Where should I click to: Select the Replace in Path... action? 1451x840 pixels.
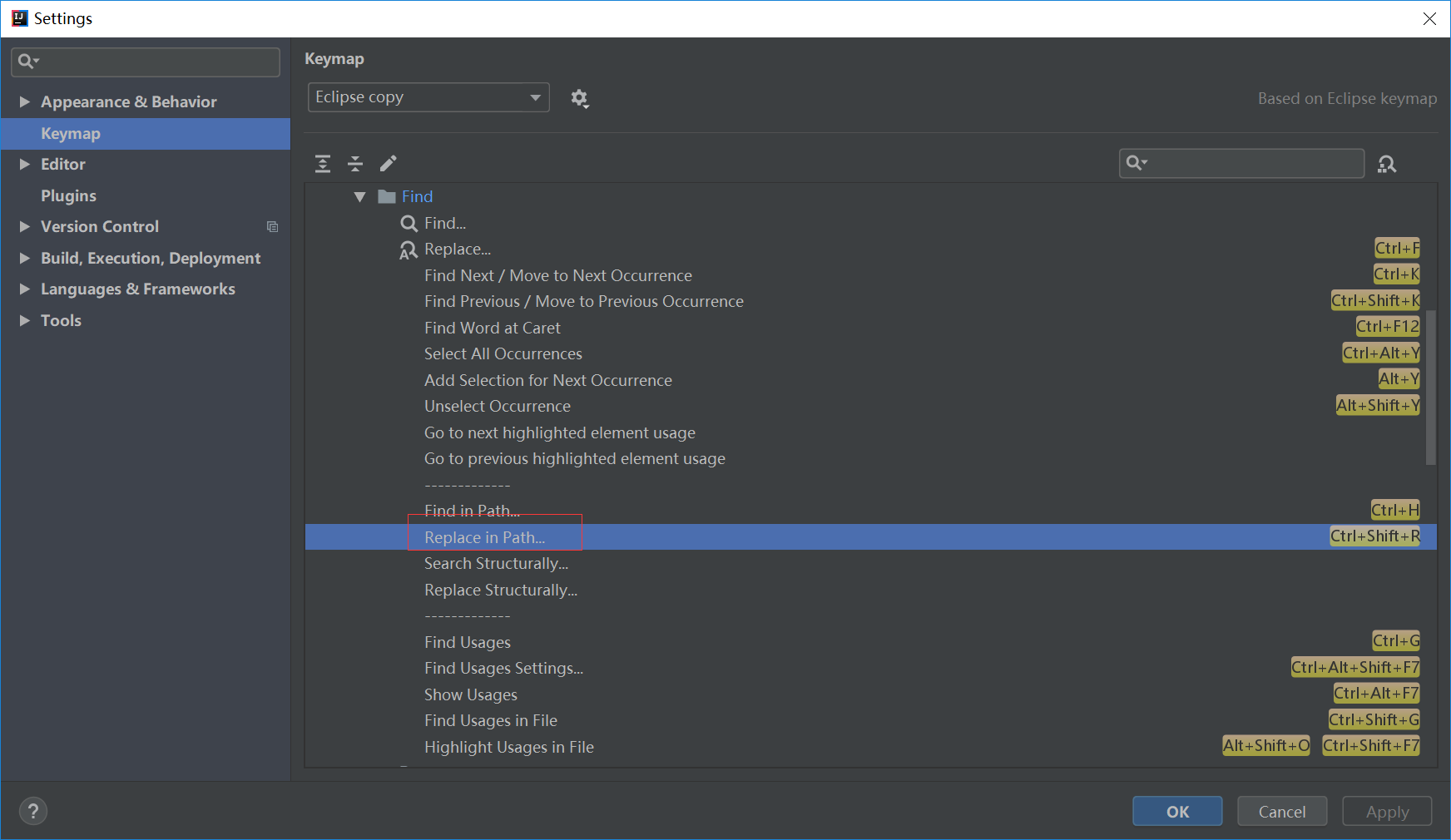click(x=870, y=537)
